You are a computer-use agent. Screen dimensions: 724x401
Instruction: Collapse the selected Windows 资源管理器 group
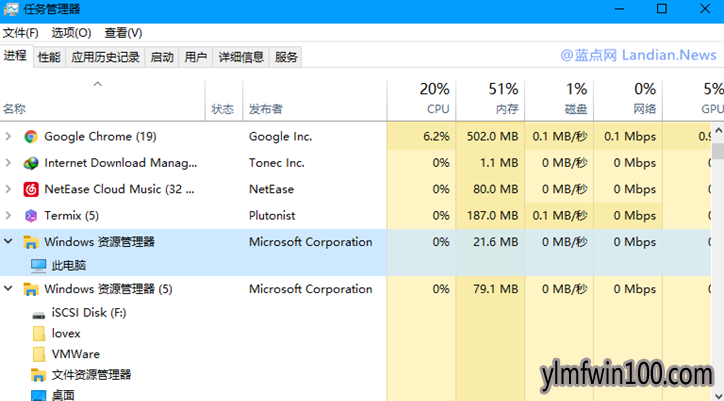point(8,241)
